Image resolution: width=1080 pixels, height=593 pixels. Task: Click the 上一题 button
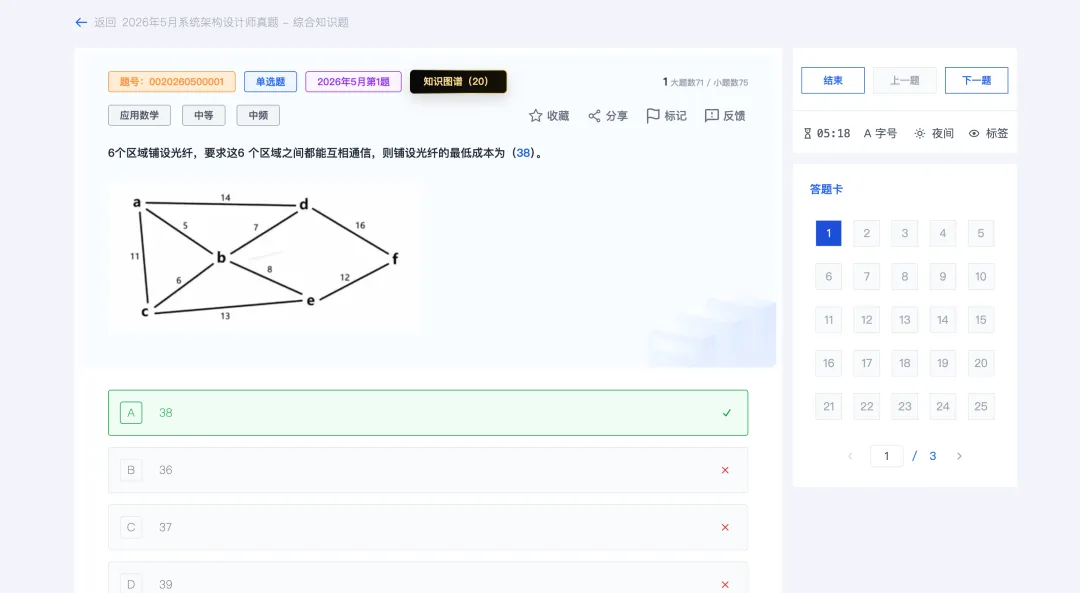[904, 81]
